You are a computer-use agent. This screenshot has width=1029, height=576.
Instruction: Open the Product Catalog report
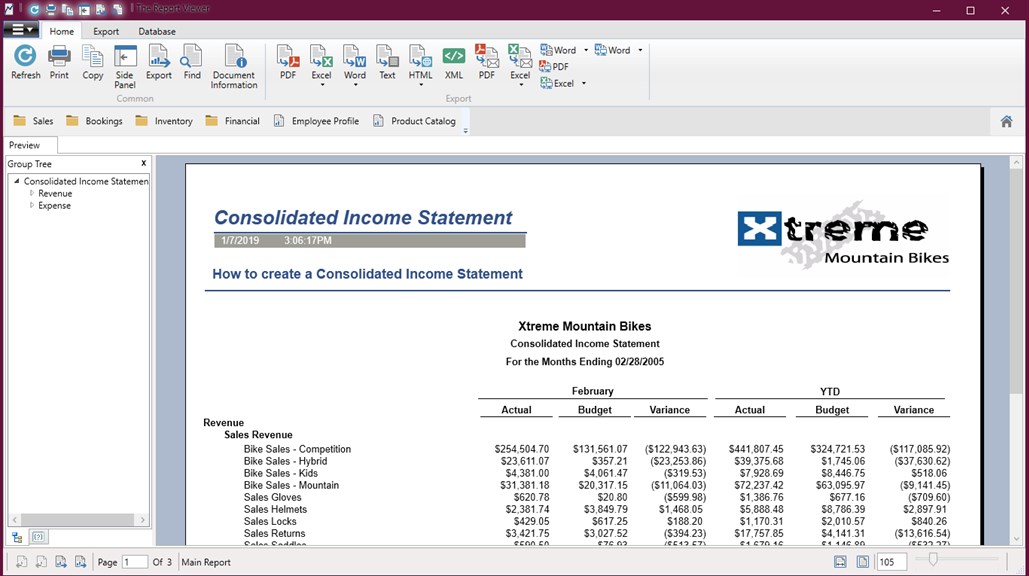414,121
